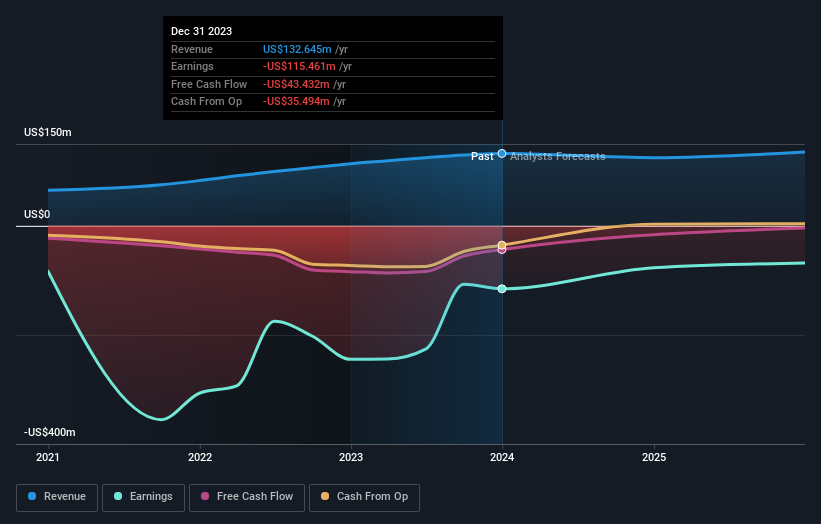821x524 pixels.
Task: Click the Free Cash Flow label in tooltip
Action: [x=209, y=84]
